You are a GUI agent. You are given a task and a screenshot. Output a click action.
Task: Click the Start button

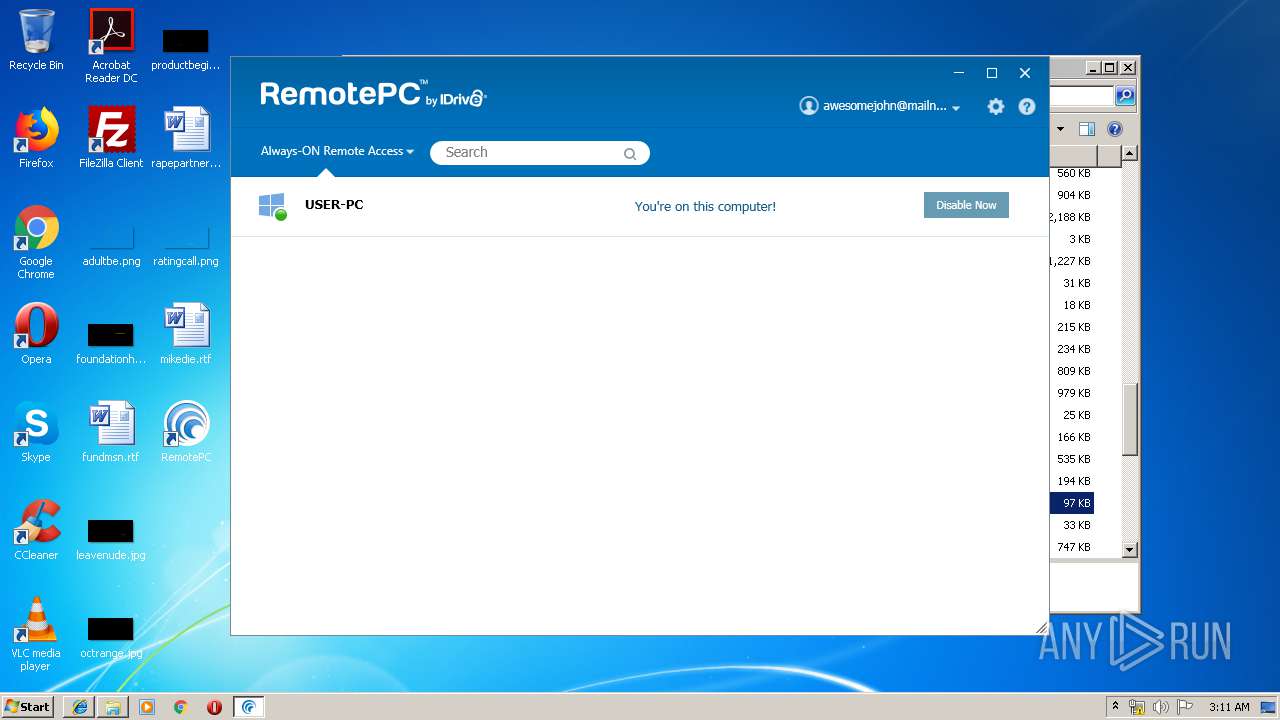click(28, 706)
